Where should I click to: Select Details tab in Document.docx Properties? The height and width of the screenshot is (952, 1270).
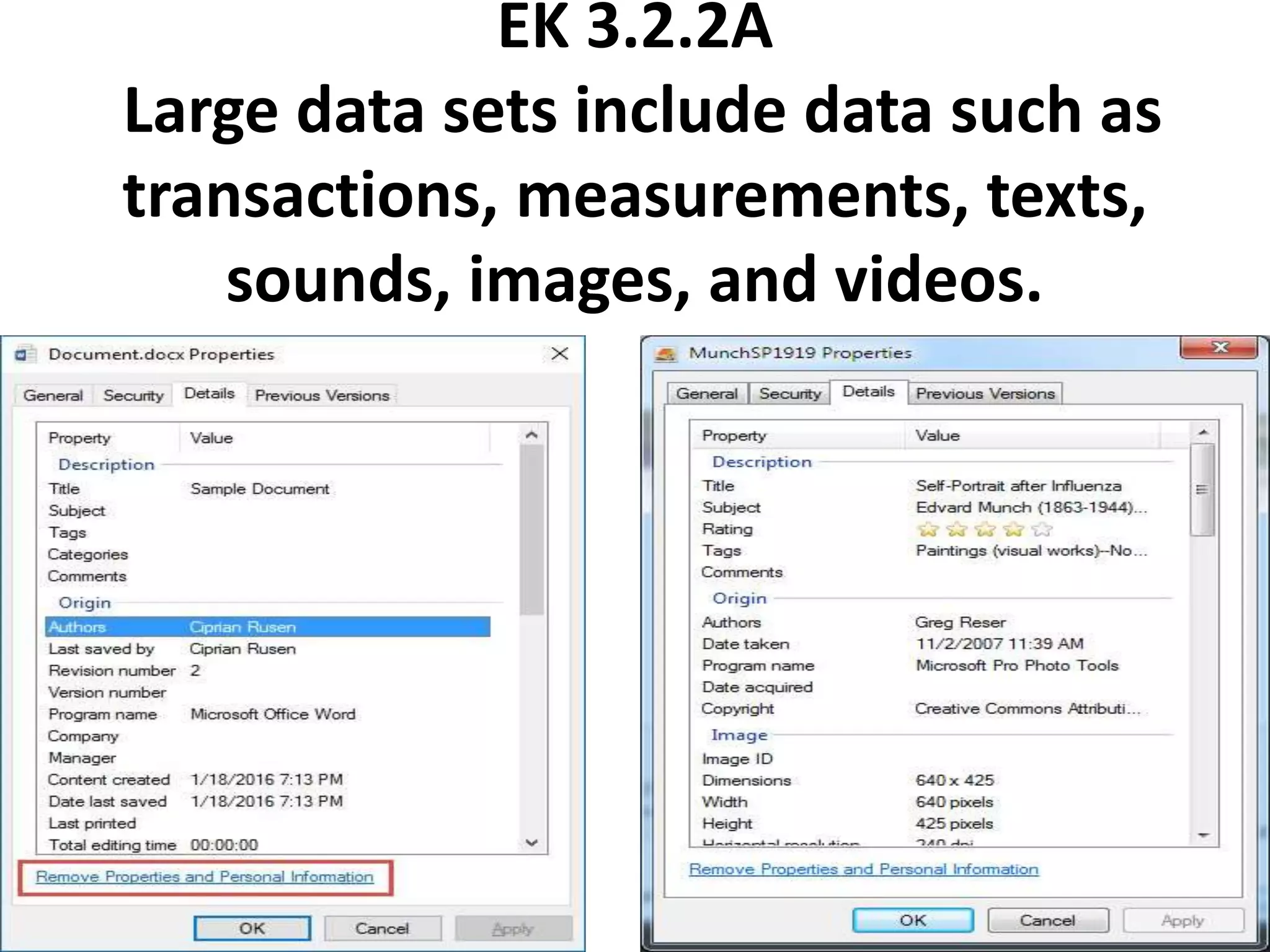click(x=210, y=394)
